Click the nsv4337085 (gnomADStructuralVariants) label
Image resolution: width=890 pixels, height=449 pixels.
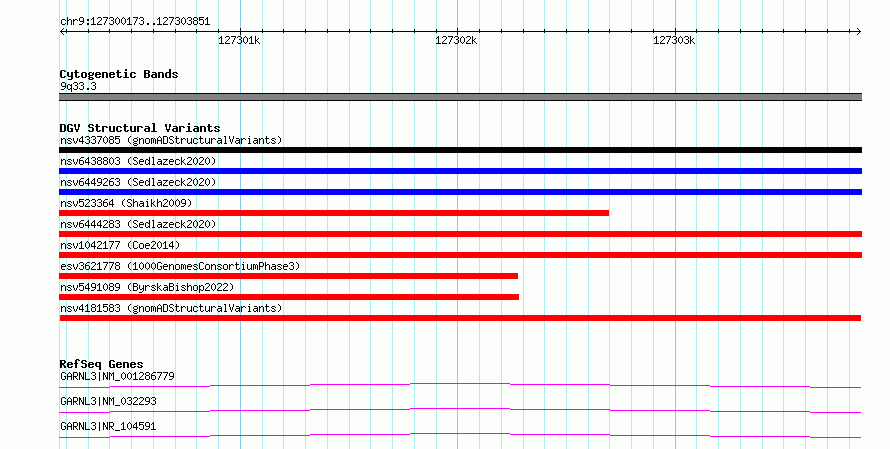tap(171, 140)
